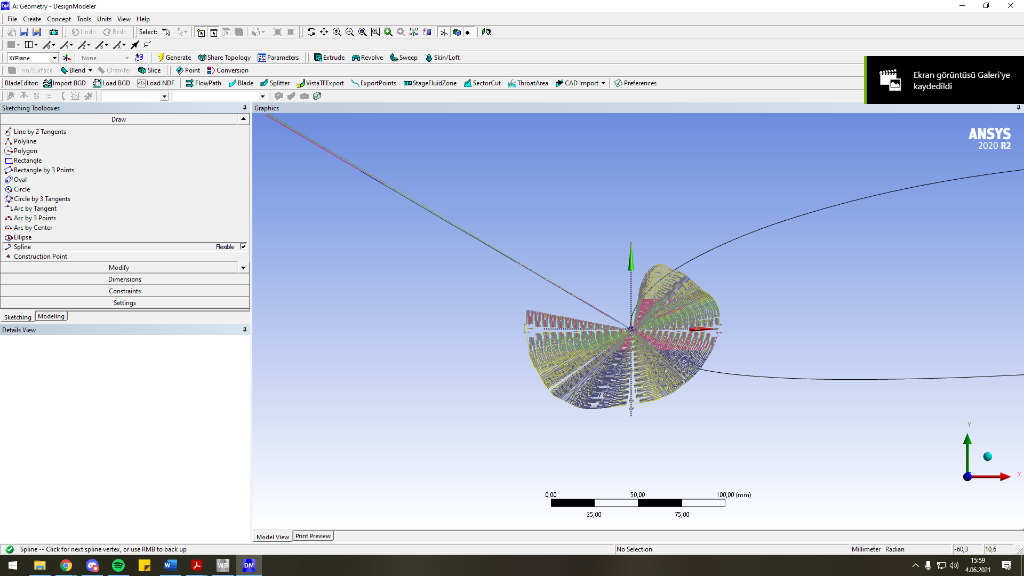Image resolution: width=1024 pixels, height=576 pixels.
Task: Toggle the ThroatArea tool
Action: (x=532, y=83)
